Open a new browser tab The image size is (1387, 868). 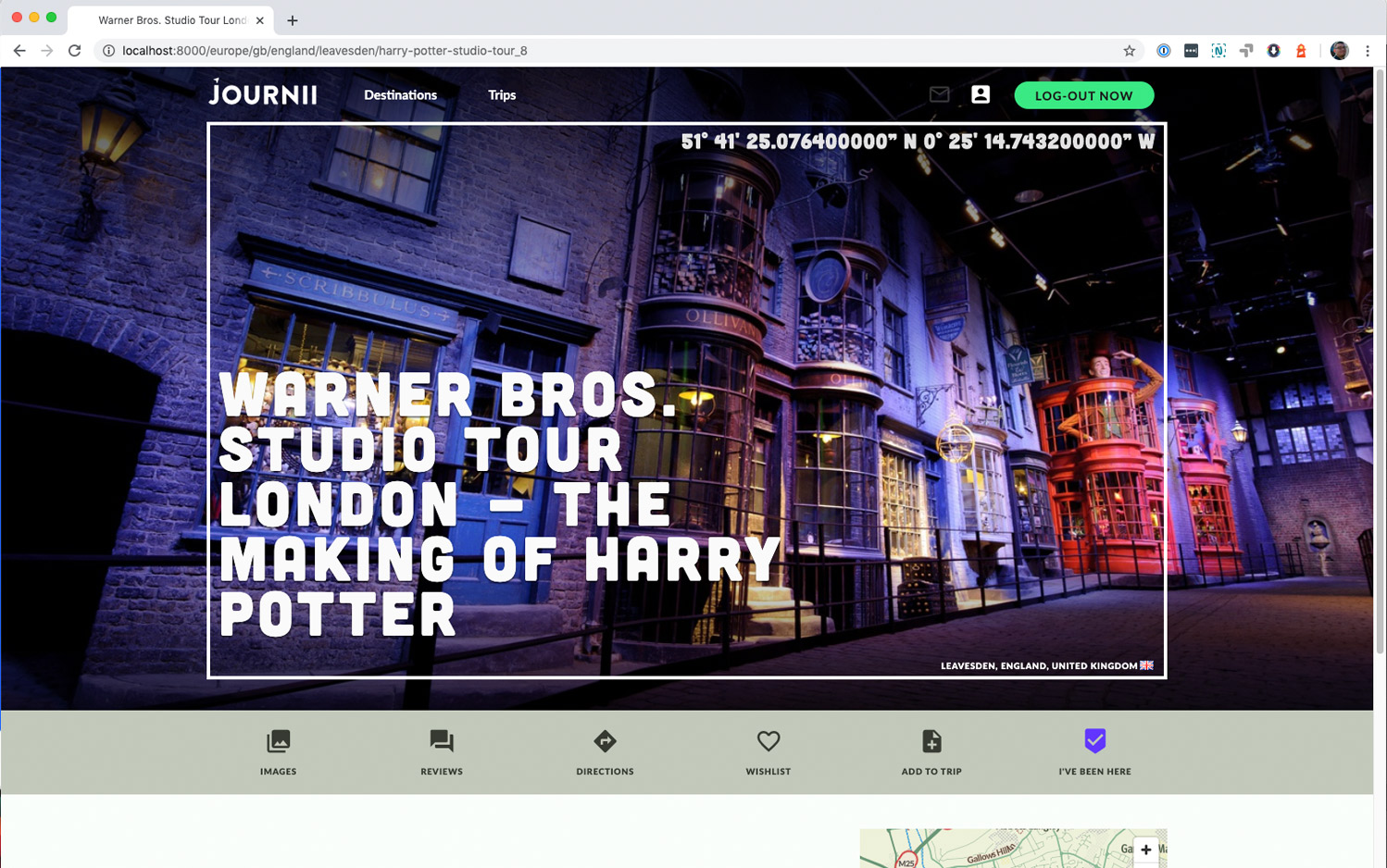tap(293, 19)
